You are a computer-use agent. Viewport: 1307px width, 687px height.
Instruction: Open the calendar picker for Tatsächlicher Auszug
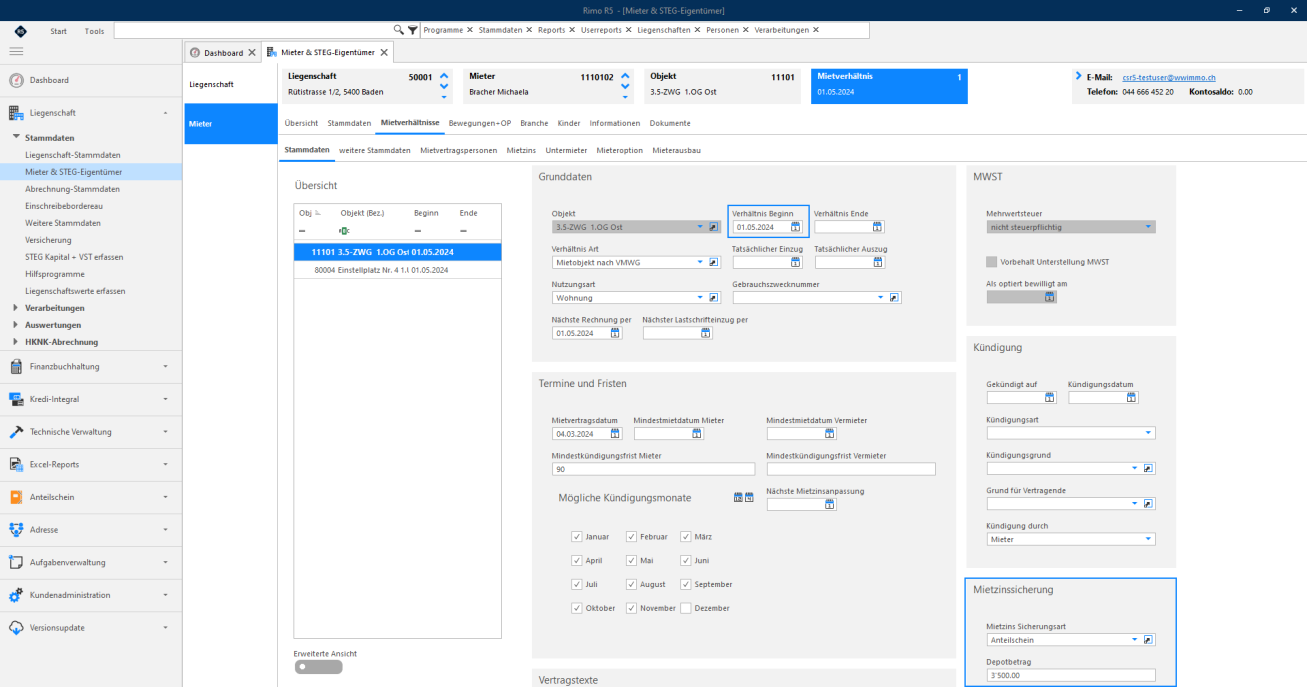(x=877, y=262)
